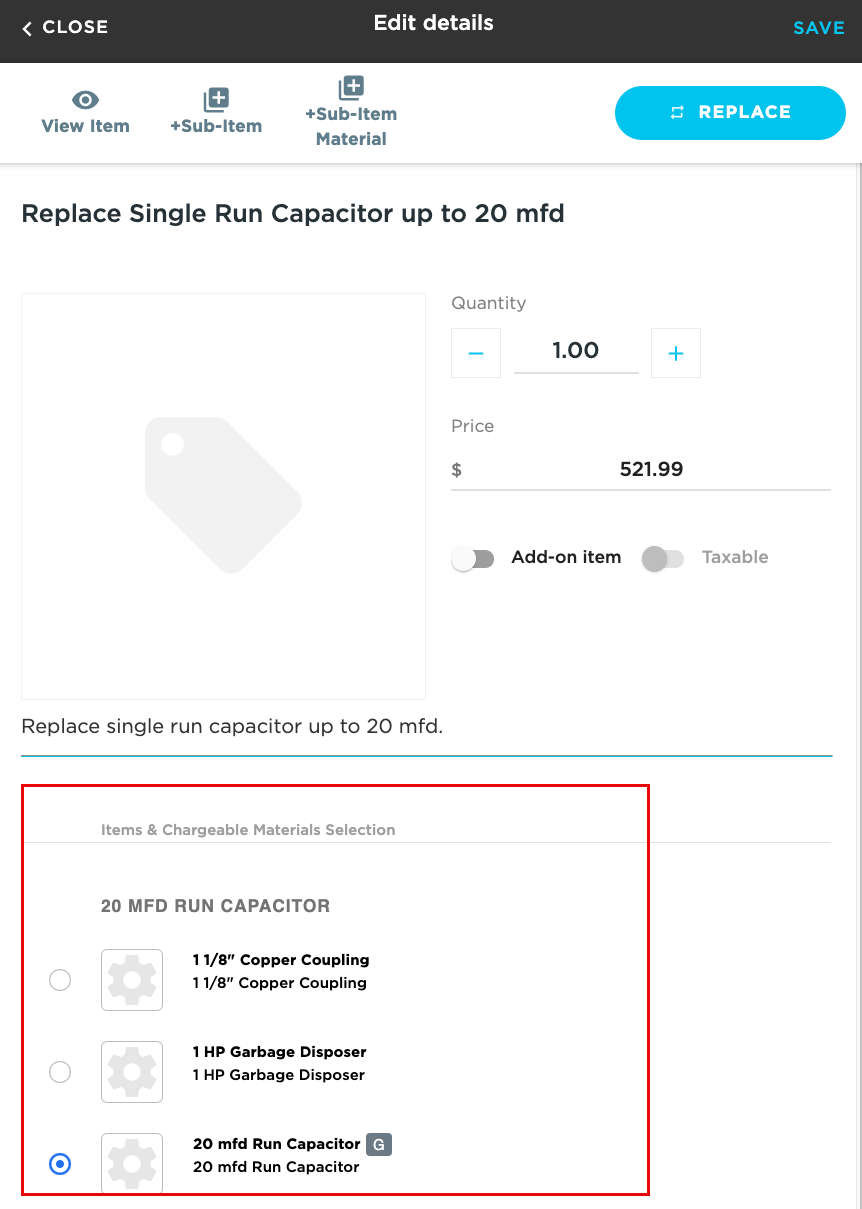Click the +Sub-Item Material icon
This screenshot has height=1209, width=862.
[351, 85]
